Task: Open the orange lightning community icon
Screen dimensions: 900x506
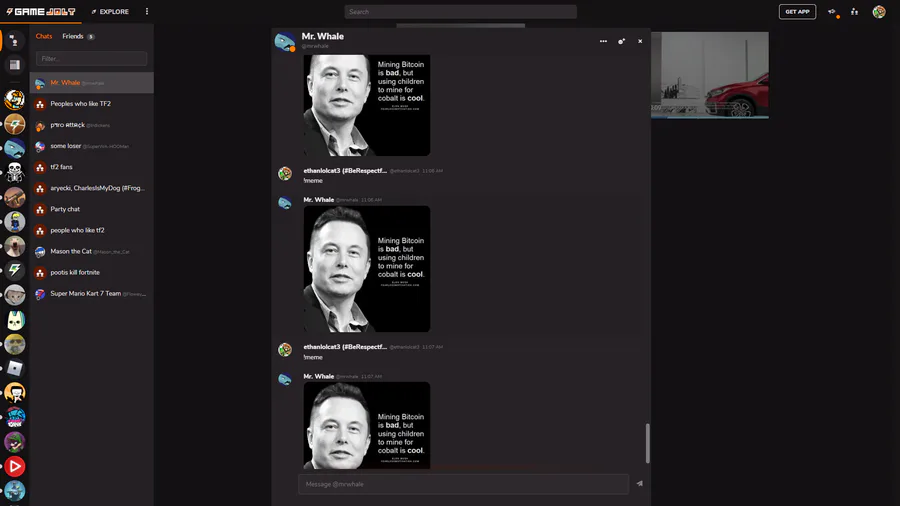Action: [14, 124]
